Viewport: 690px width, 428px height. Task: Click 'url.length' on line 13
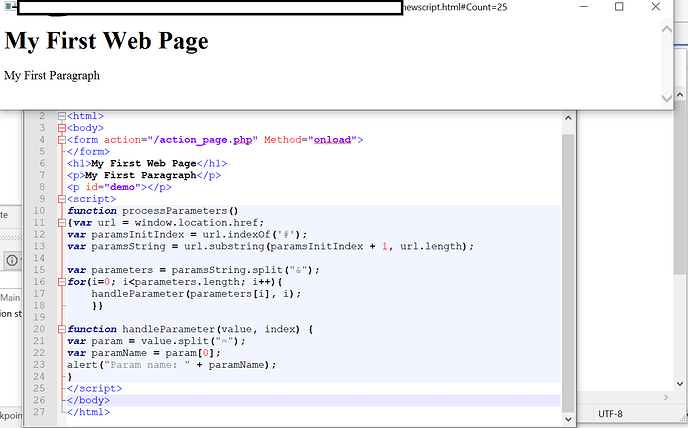(x=433, y=247)
